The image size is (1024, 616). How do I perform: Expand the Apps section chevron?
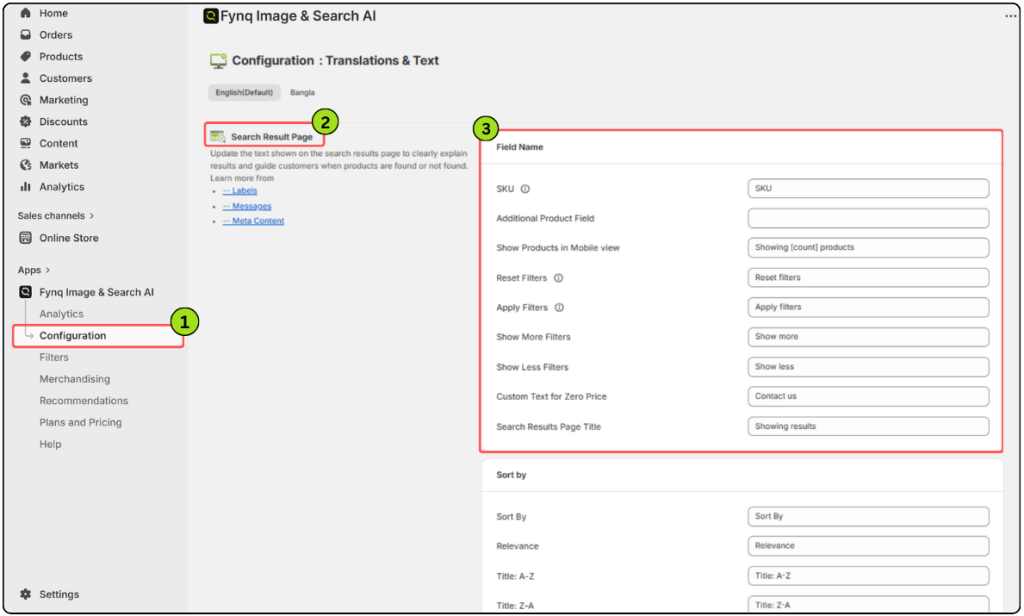(x=48, y=270)
